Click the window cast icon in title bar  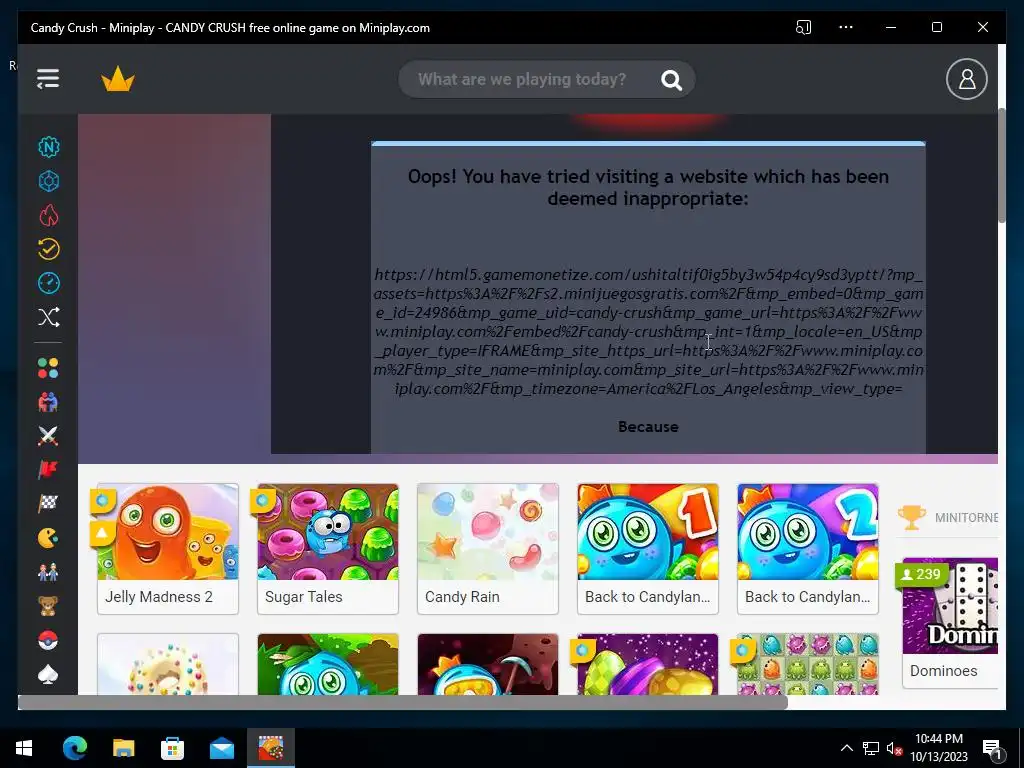tap(803, 27)
